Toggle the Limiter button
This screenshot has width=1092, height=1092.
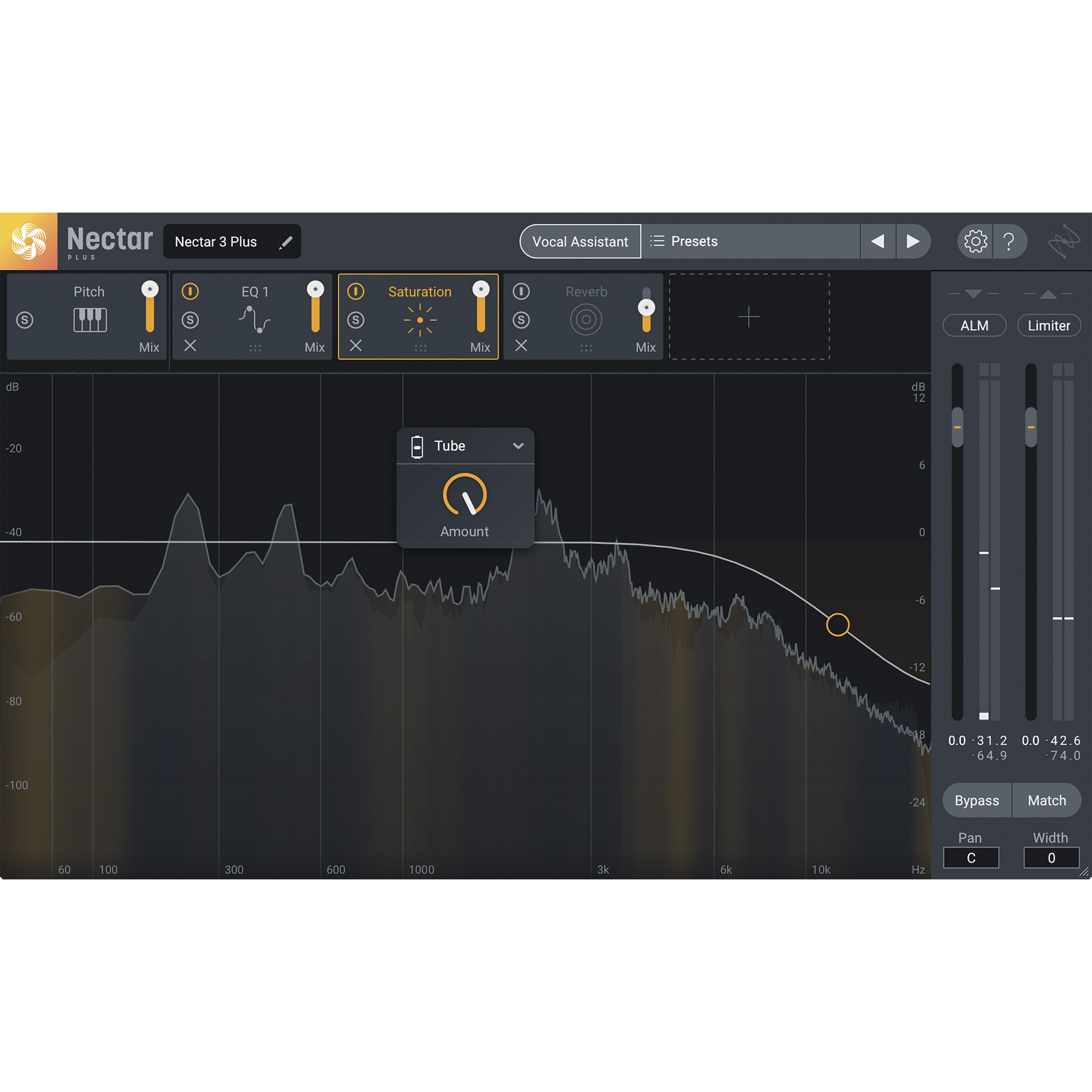point(1049,325)
